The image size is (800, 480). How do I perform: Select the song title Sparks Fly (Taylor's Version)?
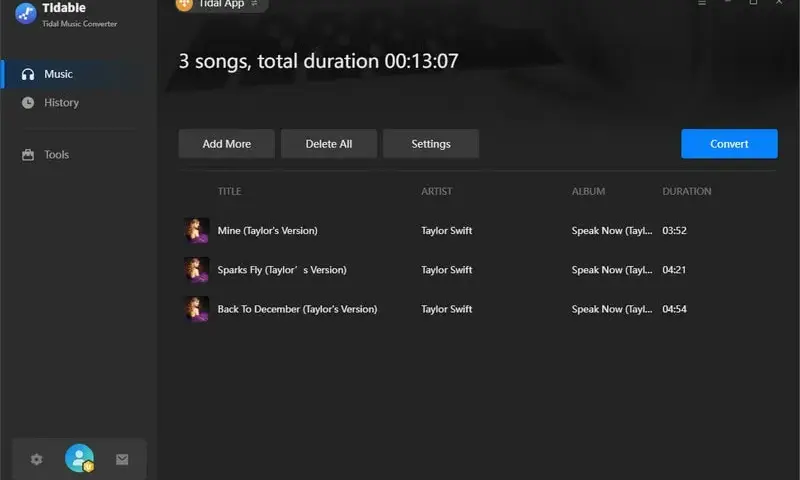(282, 270)
